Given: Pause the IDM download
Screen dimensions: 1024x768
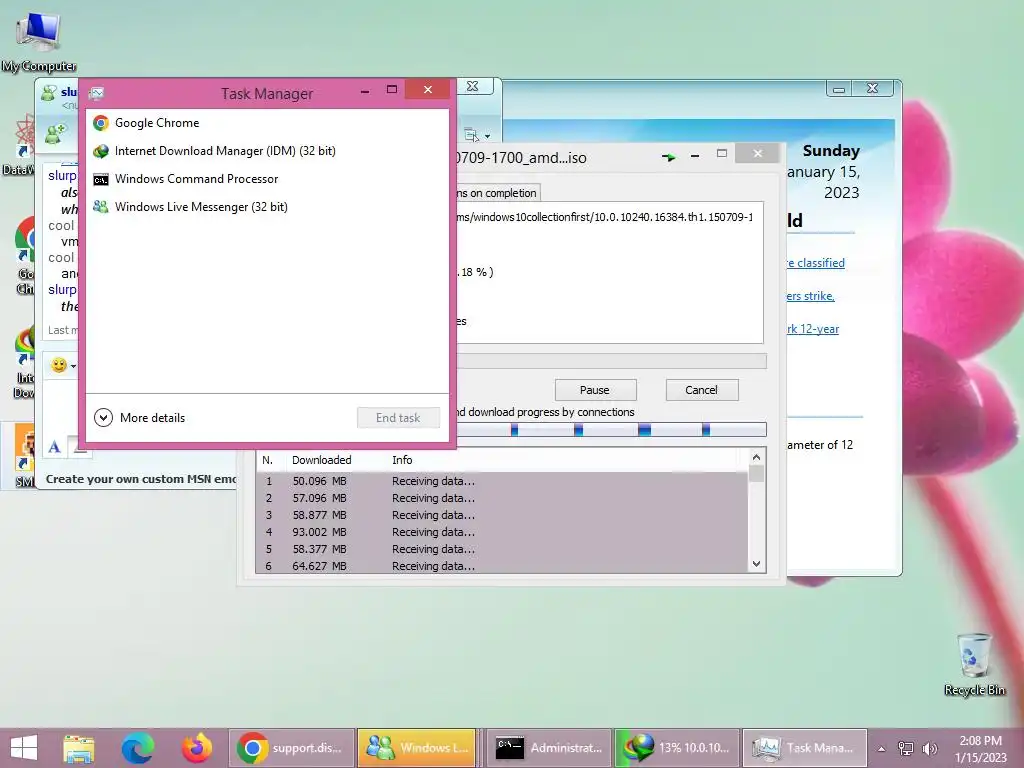Looking at the screenshot, I should tap(595, 390).
